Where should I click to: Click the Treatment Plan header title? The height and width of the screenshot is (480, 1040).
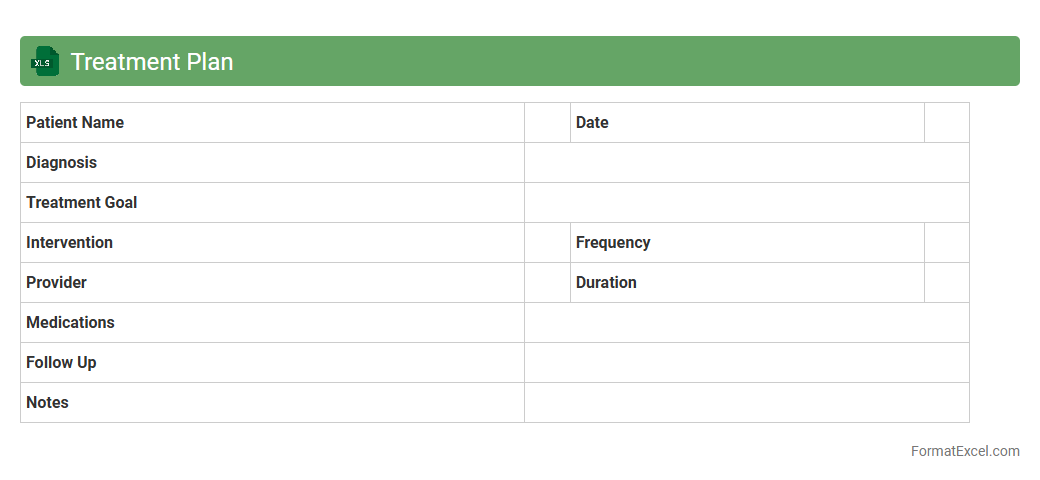(x=152, y=62)
